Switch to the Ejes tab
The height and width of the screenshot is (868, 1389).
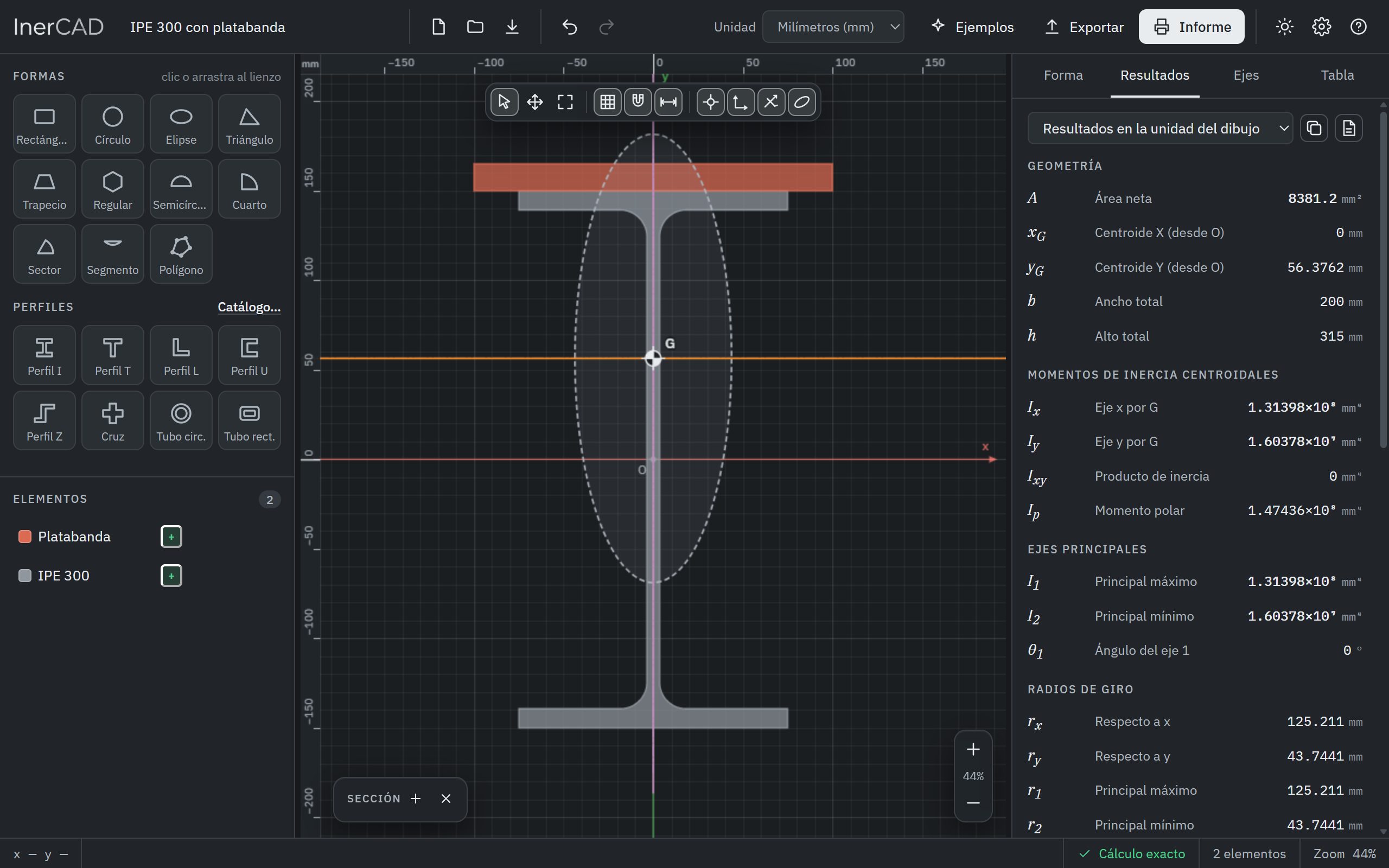coord(1246,75)
